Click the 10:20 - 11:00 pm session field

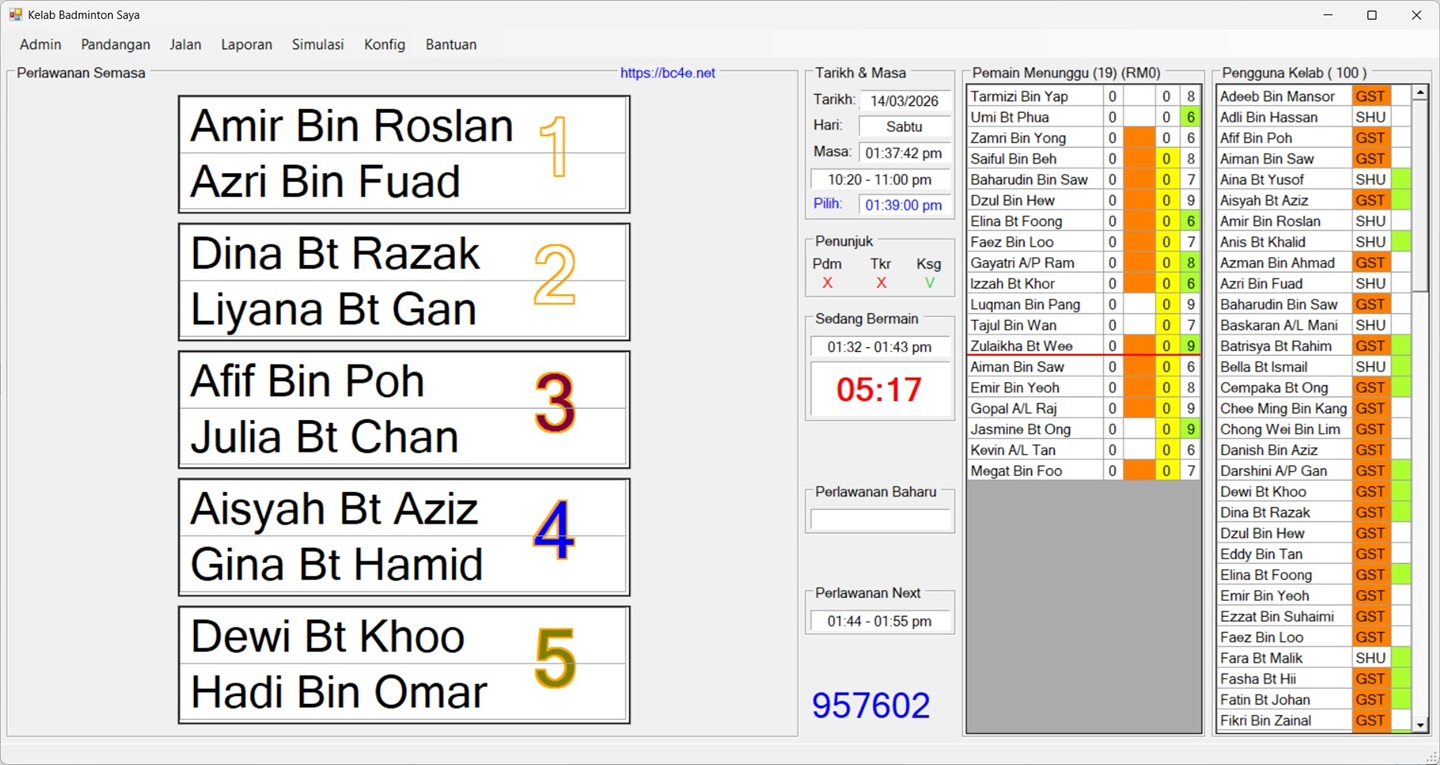[880, 180]
